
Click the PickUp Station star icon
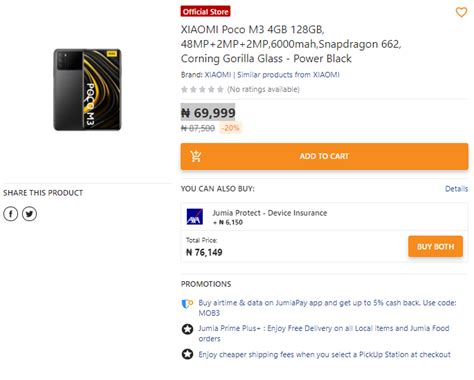pyautogui.click(x=187, y=354)
